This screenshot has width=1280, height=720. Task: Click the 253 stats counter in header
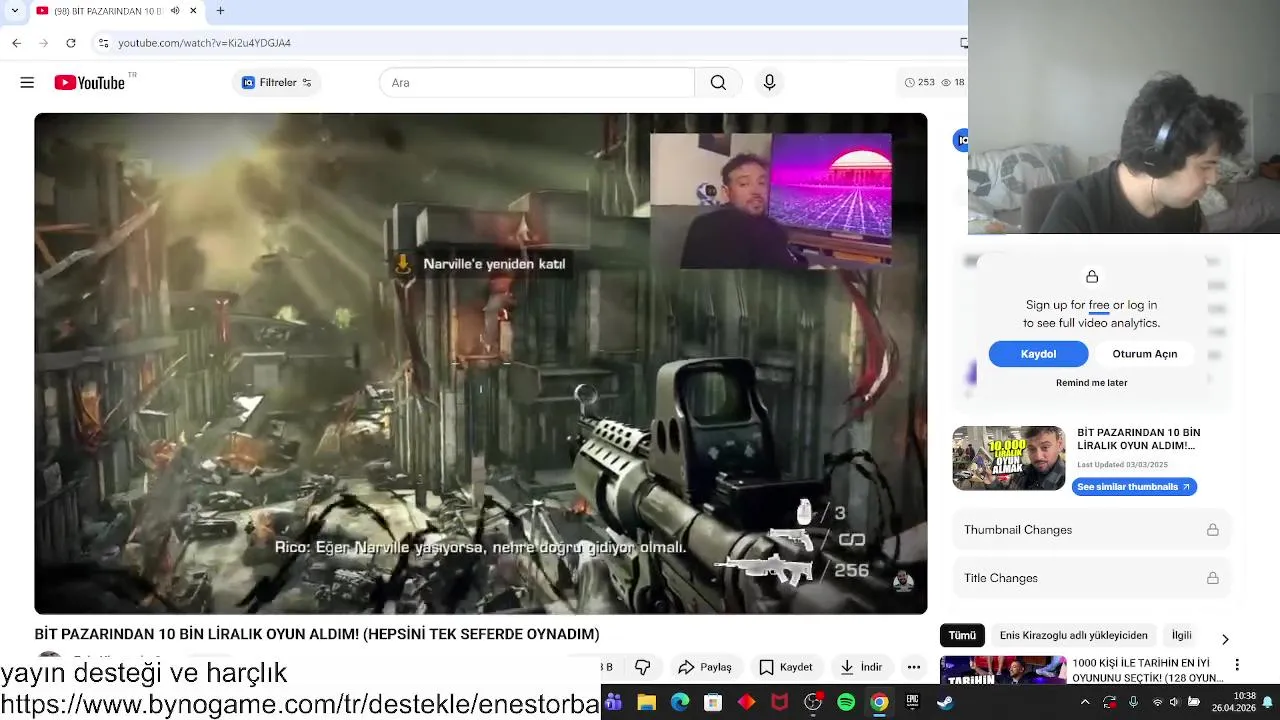pyautogui.click(x=919, y=83)
